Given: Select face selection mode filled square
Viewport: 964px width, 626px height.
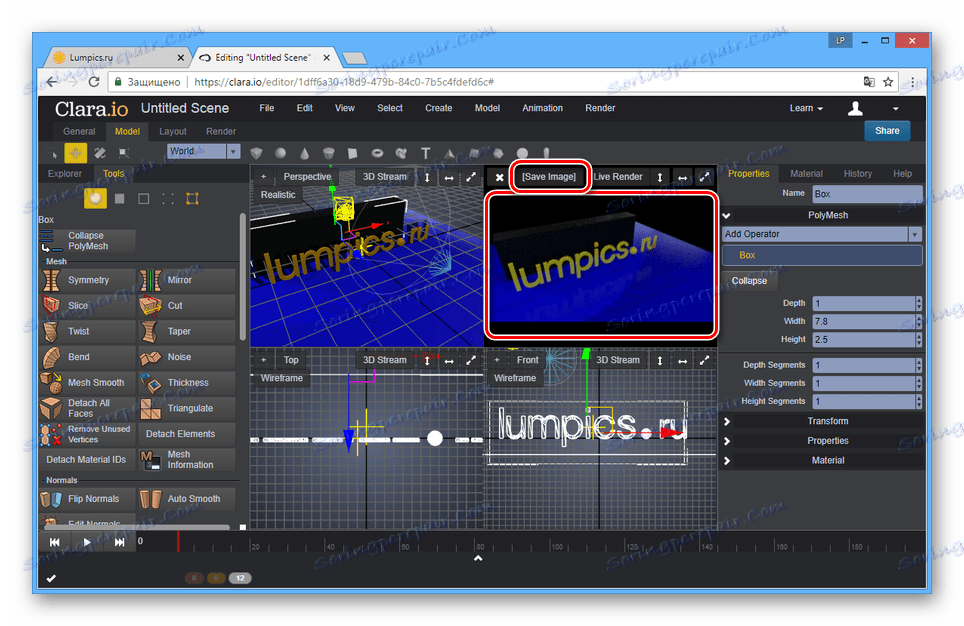Looking at the screenshot, I should (x=120, y=199).
